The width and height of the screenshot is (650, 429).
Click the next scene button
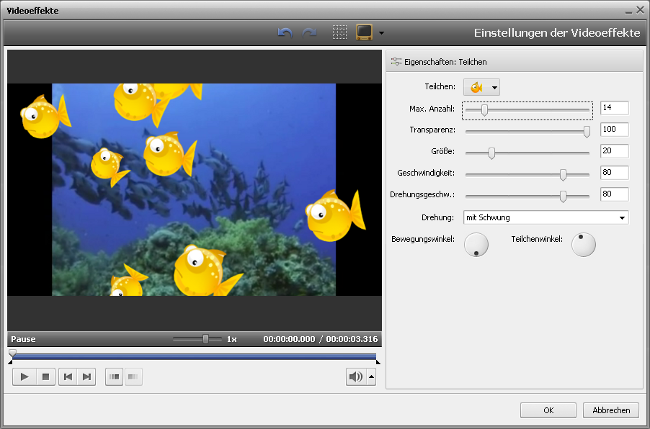point(133,376)
